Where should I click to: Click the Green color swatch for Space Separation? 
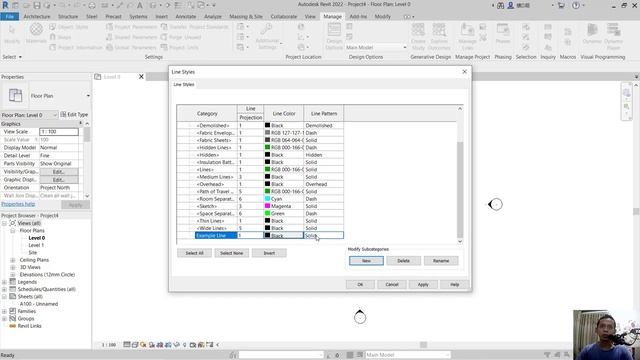click(267, 213)
